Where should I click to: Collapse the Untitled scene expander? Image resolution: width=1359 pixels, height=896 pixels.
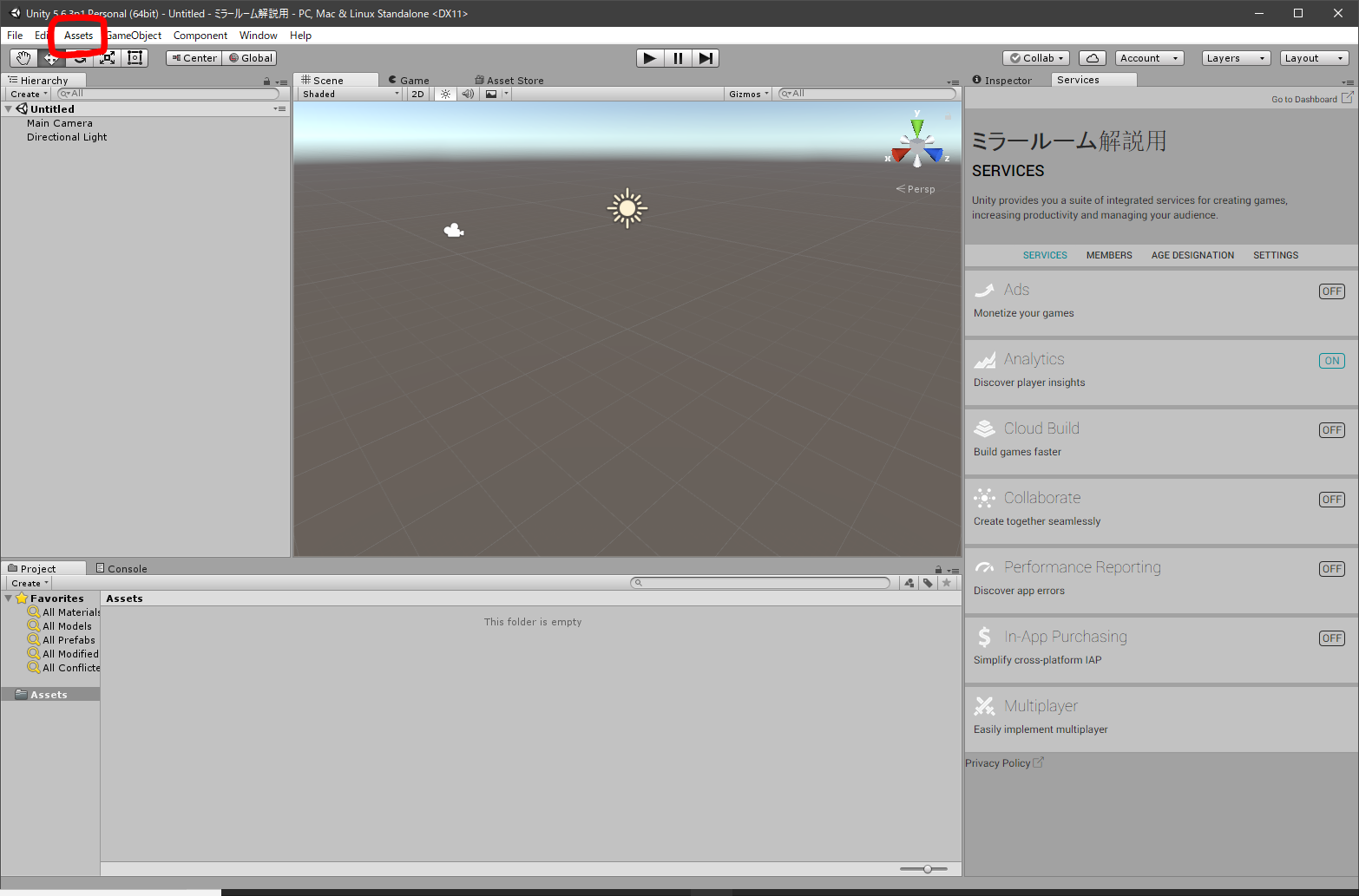click(x=9, y=109)
